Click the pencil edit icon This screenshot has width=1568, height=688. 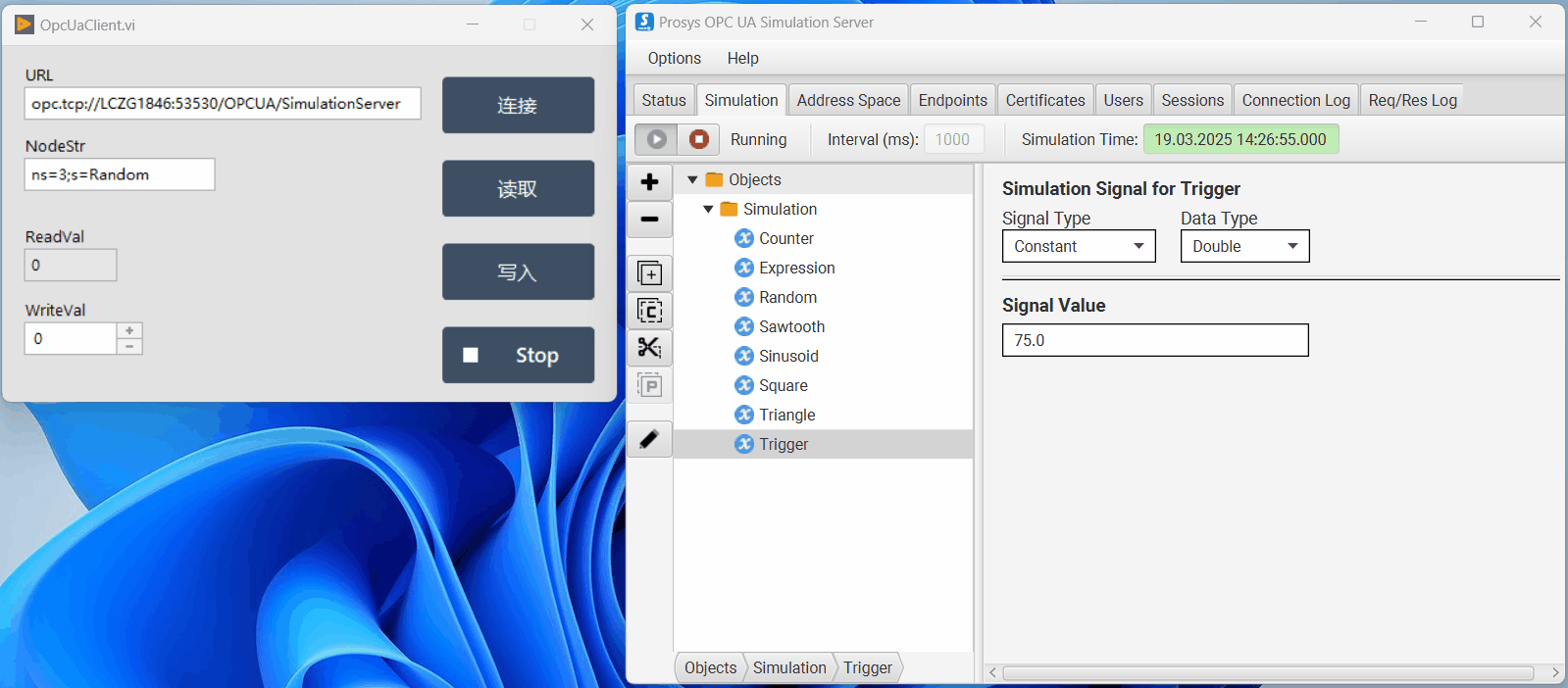pos(649,439)
